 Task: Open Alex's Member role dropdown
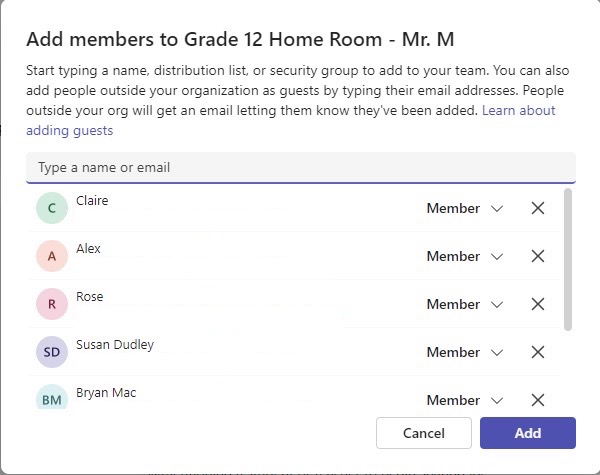click(x=465, y=256)
